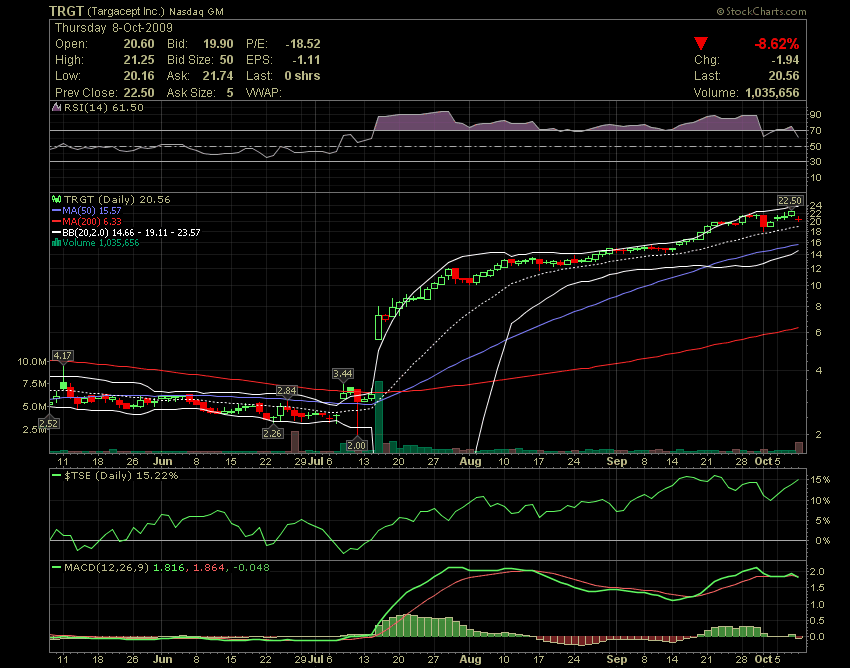Click the Low value 20.16

139,76
